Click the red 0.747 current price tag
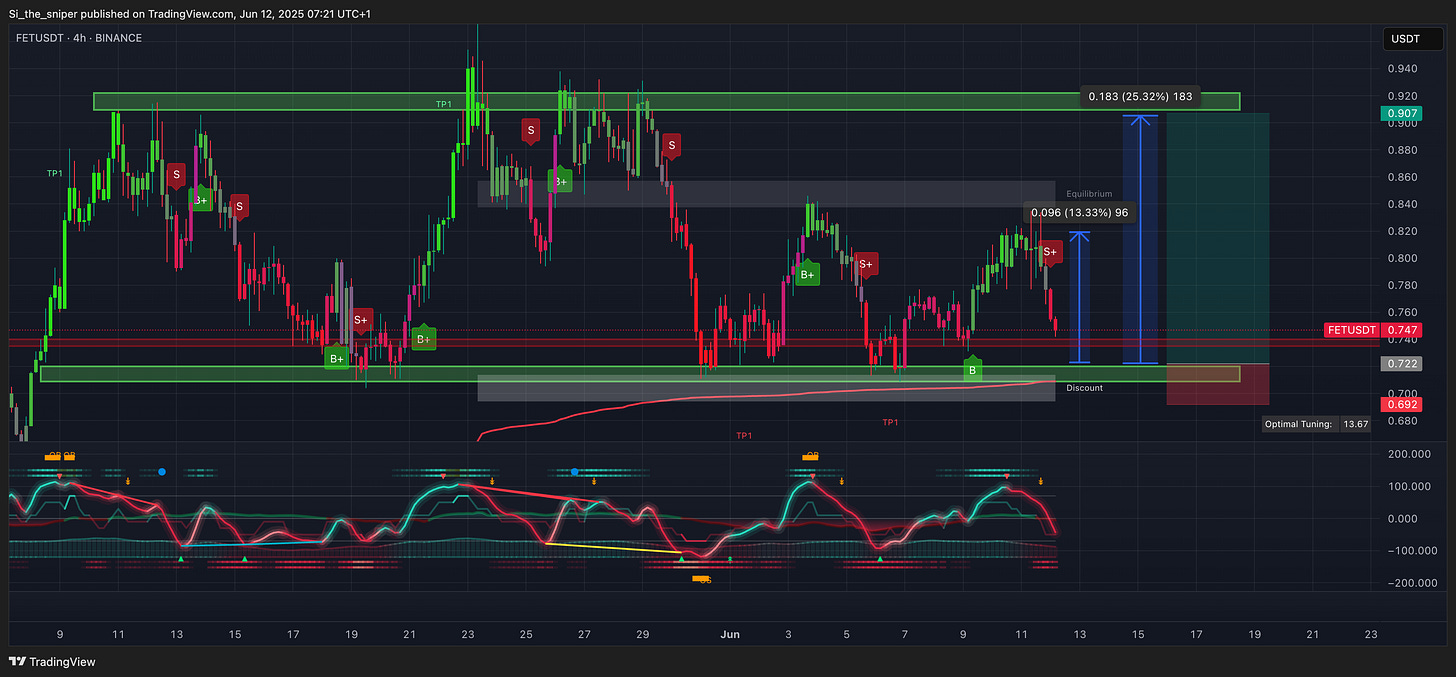This screenshot has height=677, width=1456. tap(1400, 330)
